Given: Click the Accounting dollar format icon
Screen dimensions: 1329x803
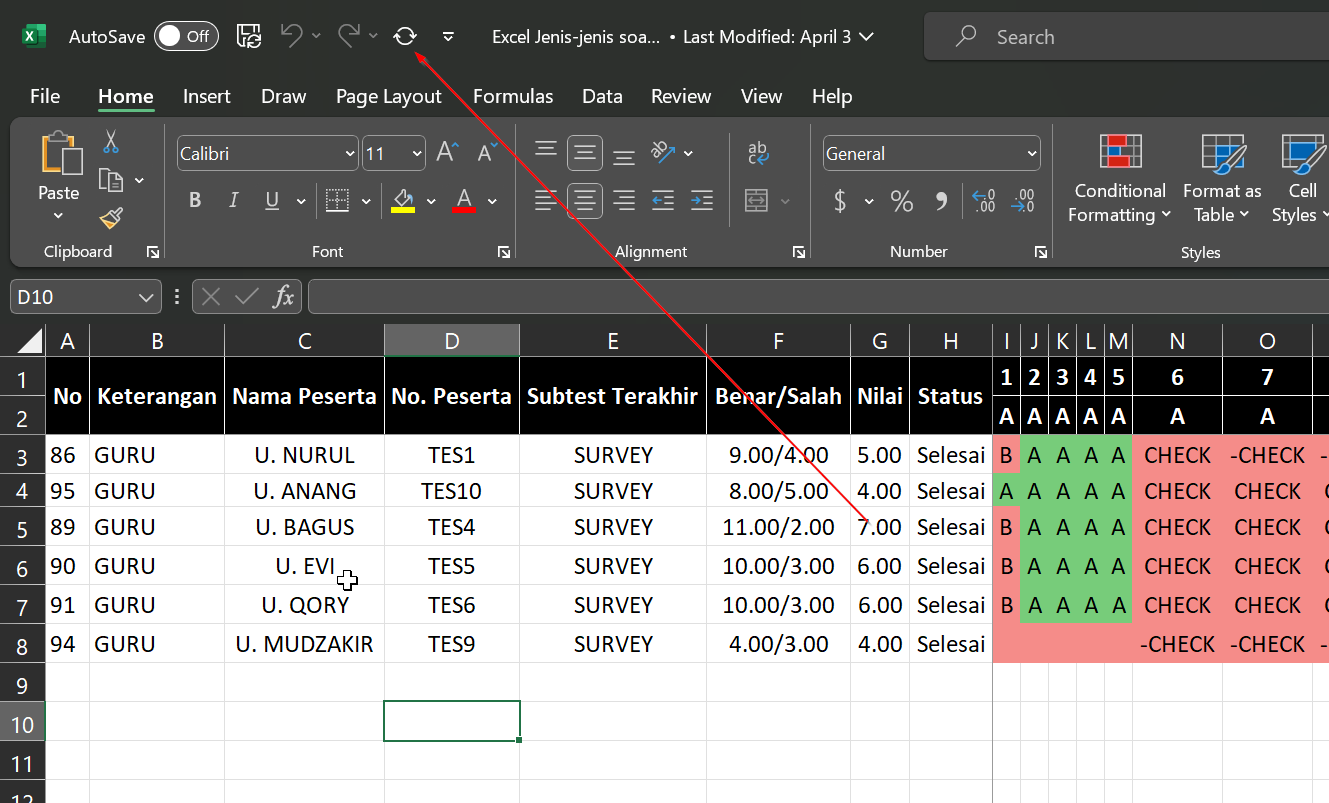Looking at the screenshot, I should tap(840, 201).
